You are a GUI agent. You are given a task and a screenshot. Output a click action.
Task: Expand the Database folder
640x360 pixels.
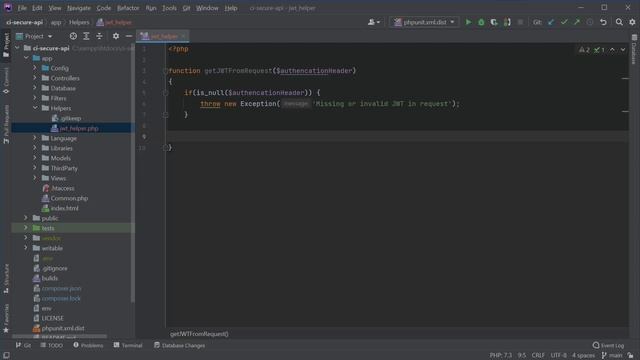[x=35, y=88]
